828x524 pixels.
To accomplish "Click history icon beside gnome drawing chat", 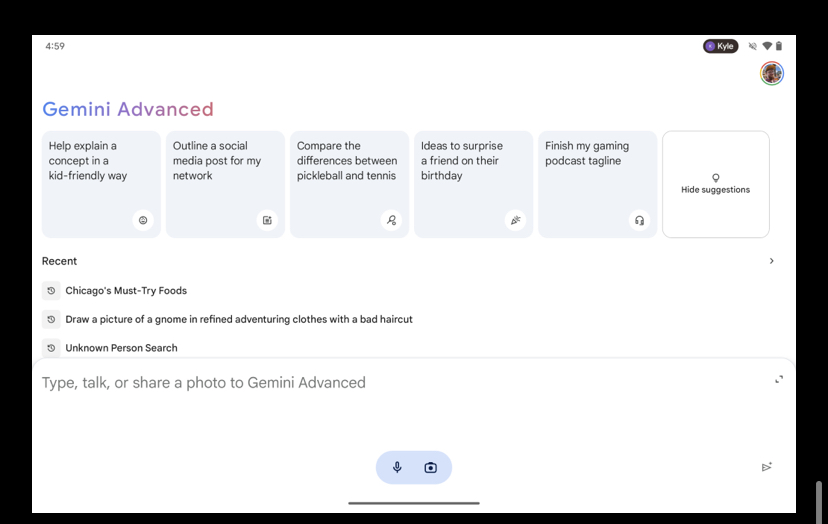I will pos(51,319).
